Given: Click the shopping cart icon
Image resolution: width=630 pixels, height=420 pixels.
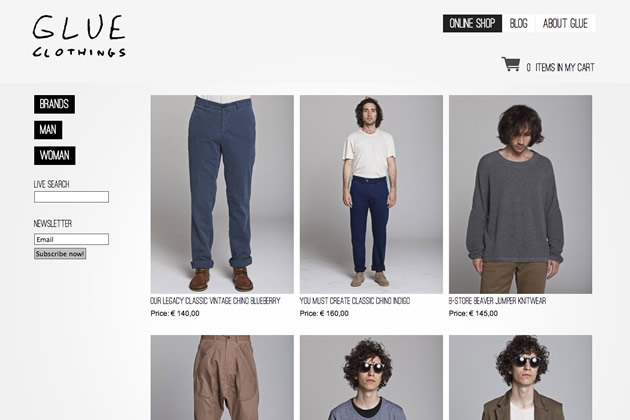Looking at the screenshot, I should pos(511,64).
